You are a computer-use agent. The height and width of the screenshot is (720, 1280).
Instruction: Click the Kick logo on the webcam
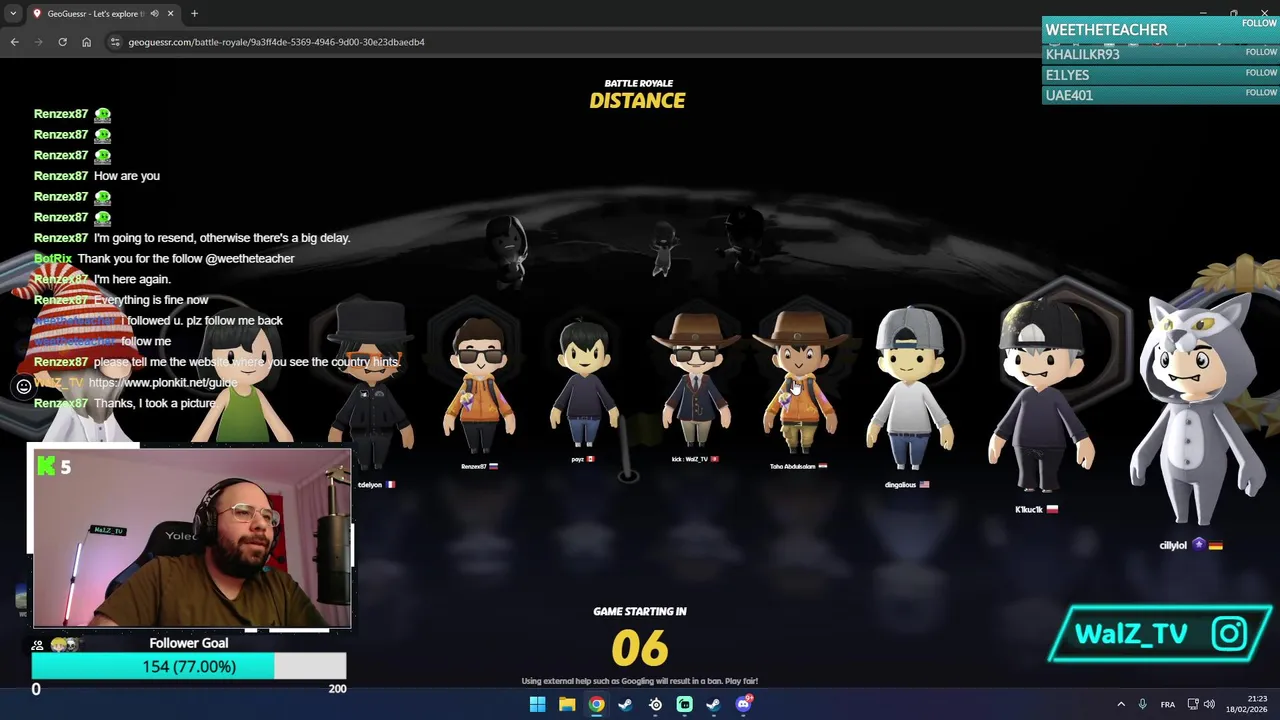coord(46,466)
